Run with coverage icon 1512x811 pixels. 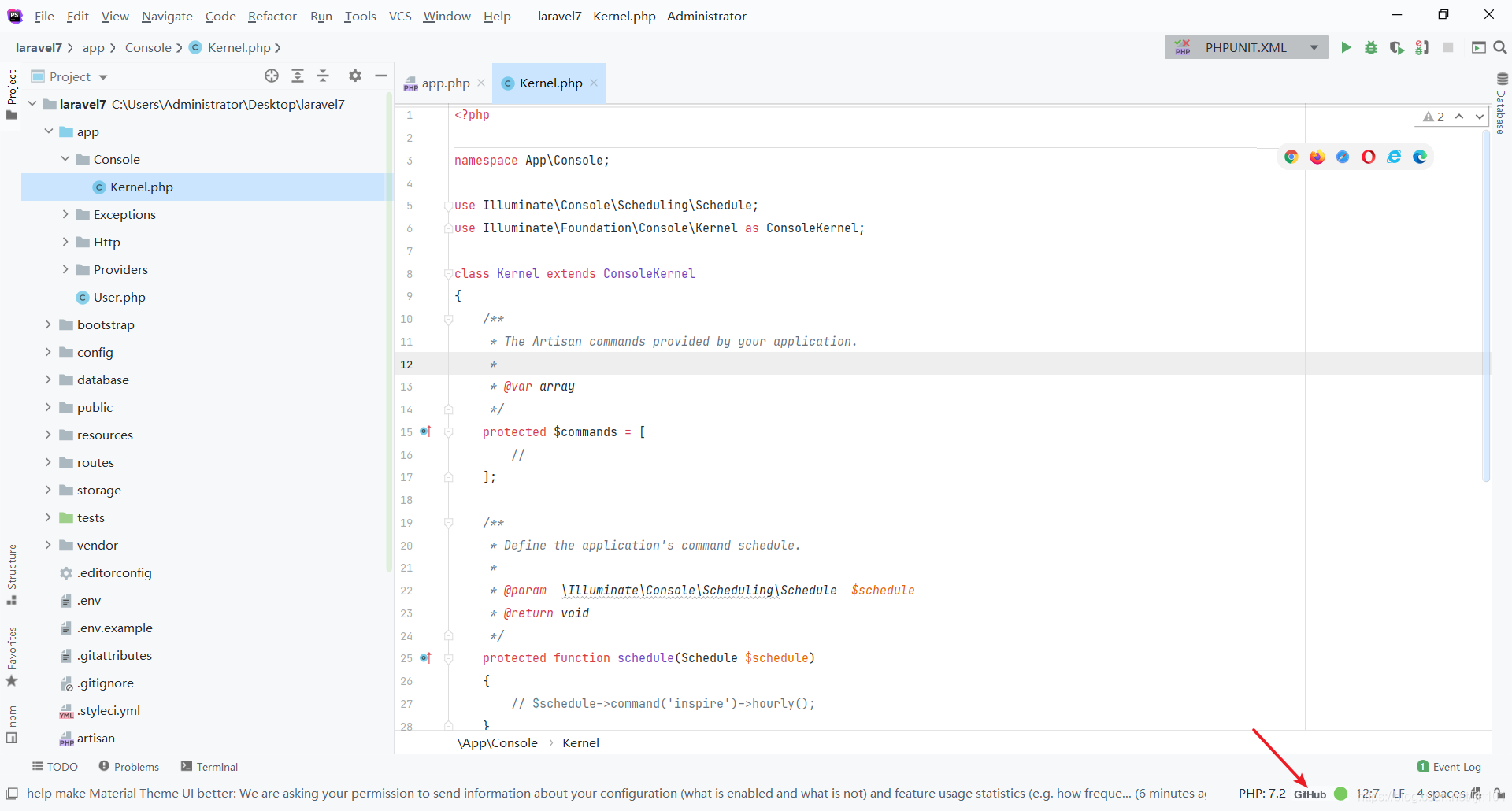1396,47
